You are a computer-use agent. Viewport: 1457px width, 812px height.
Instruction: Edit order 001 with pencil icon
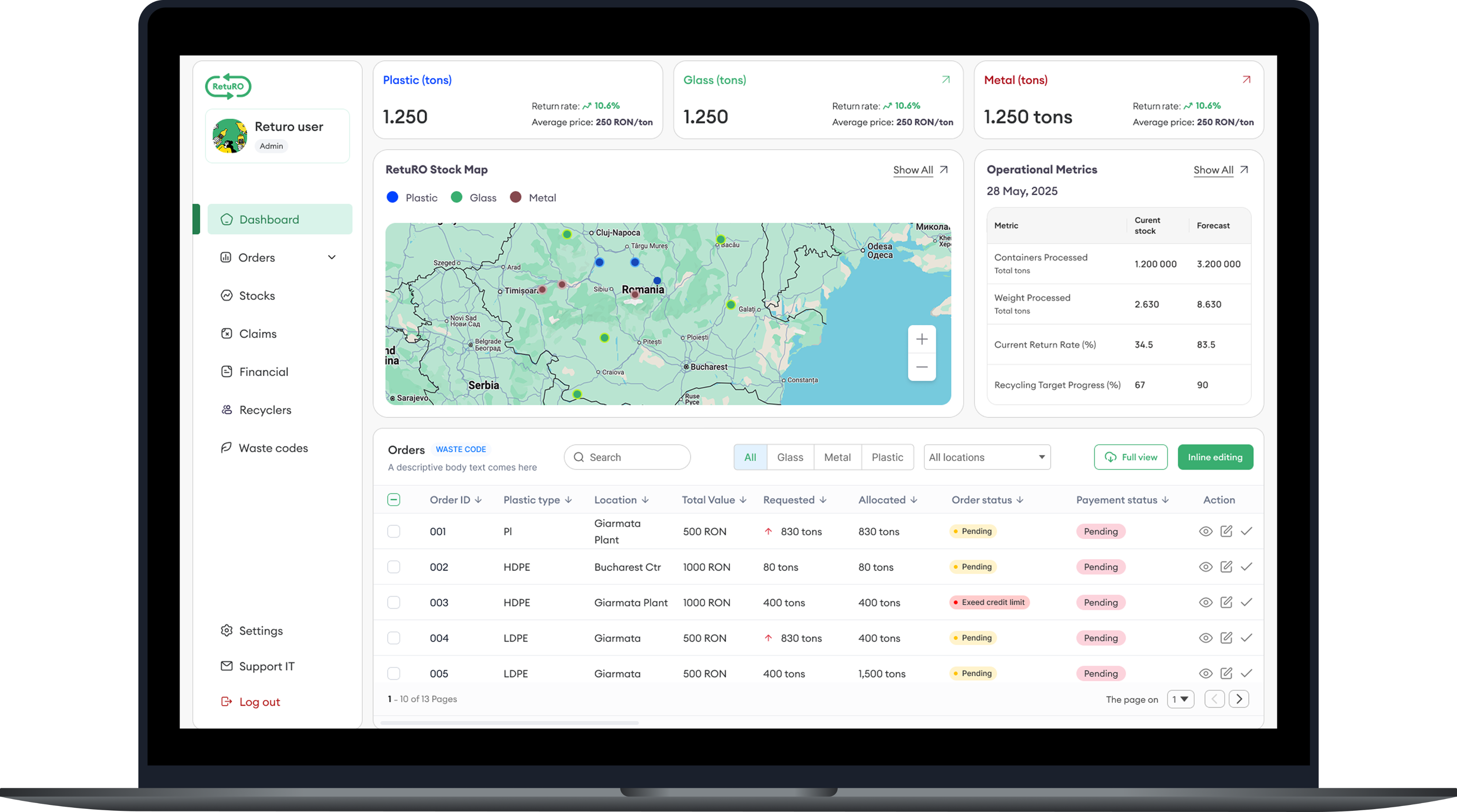(1226, 531)
